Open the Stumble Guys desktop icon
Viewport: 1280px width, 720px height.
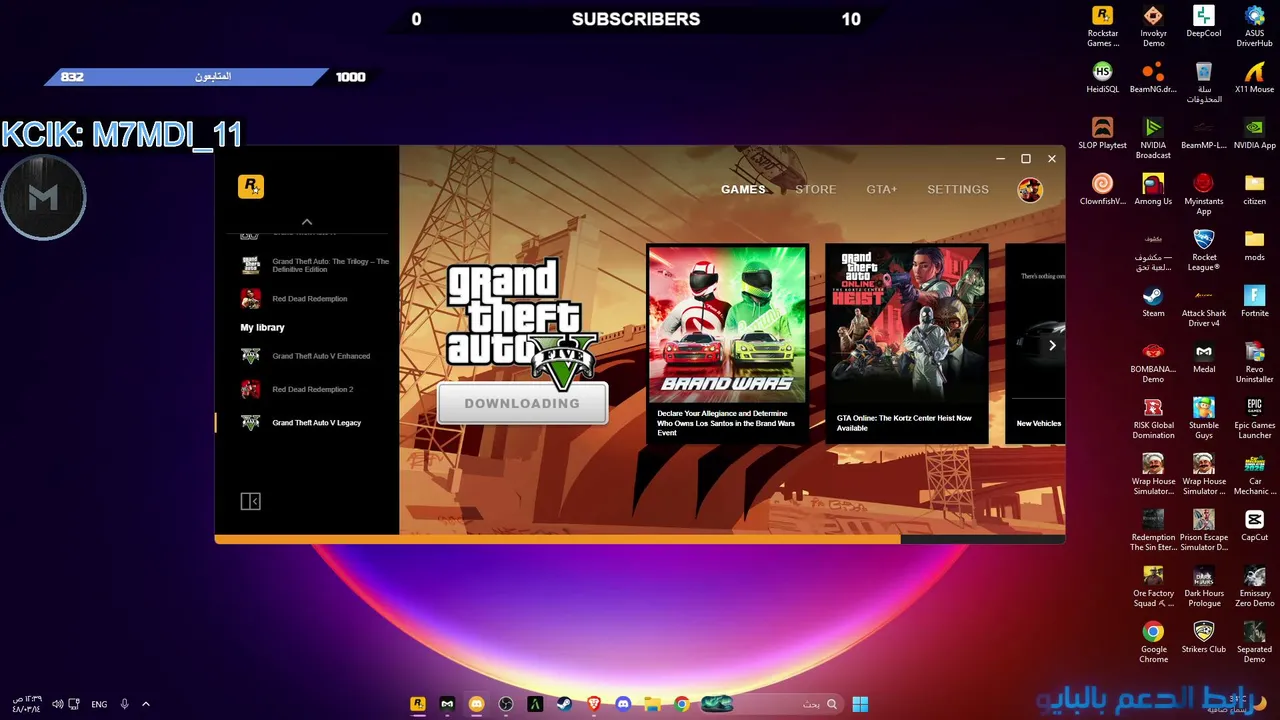1204,418
